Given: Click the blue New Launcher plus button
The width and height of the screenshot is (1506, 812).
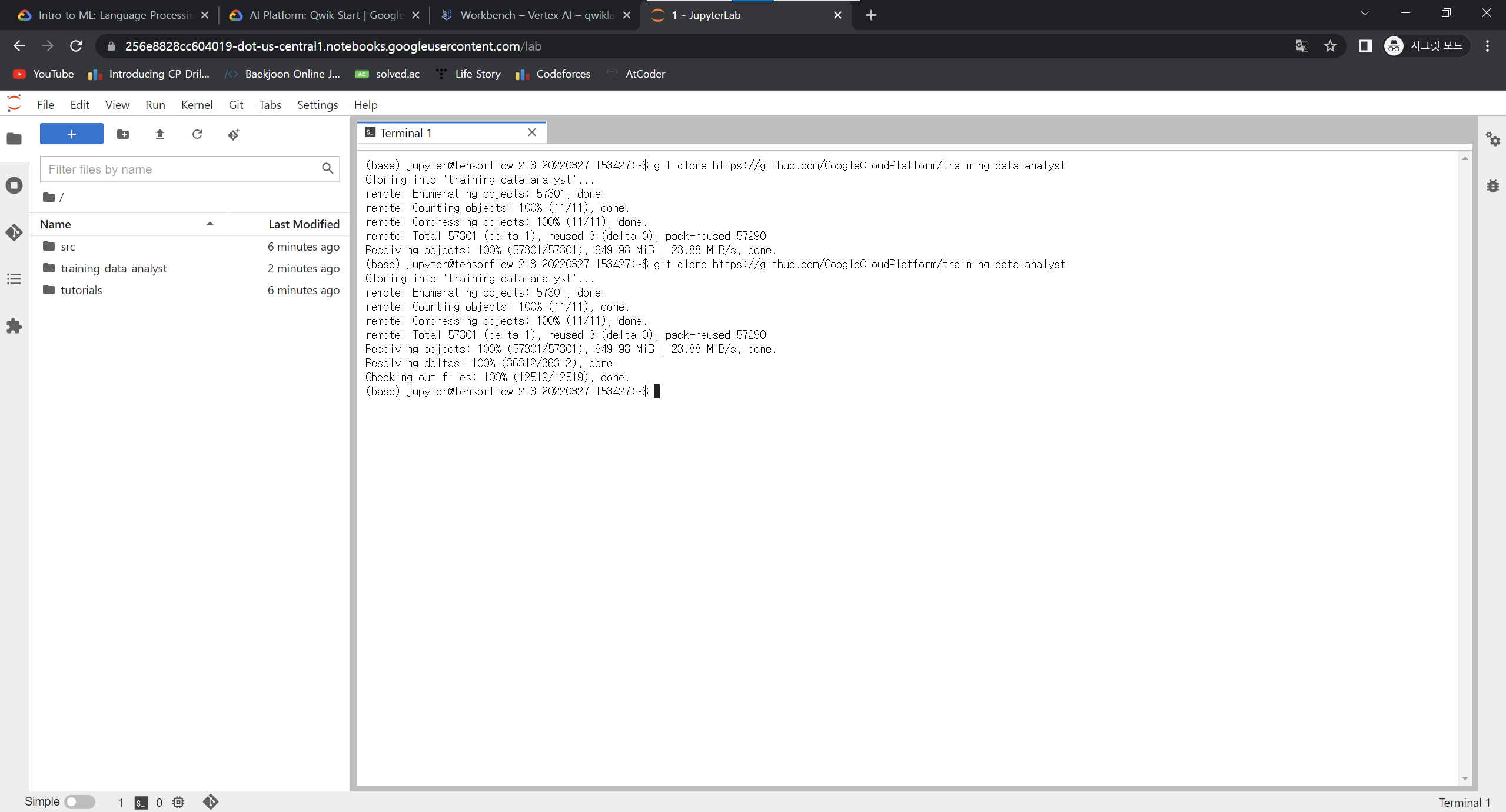Looking at the screenshot, I should 71,134.
